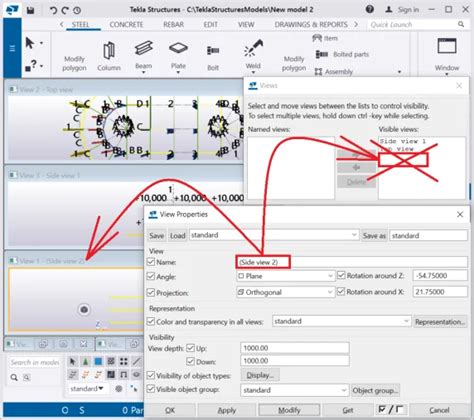Viewport: 474px width, 420px height.
Task: Toggle the four-dots points selection switch
Action: pos(124,361)
